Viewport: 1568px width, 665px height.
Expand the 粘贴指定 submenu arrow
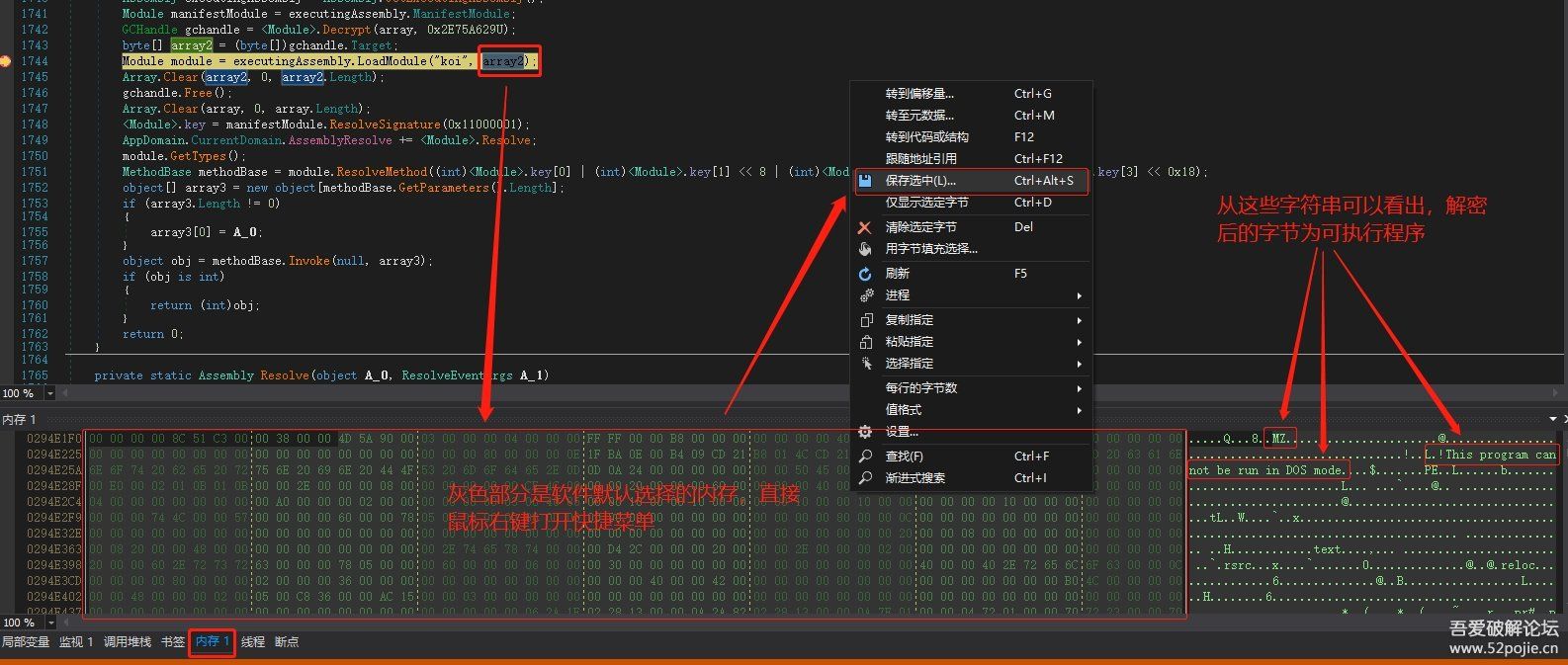pyautogui.click(x=1079, y=342)
